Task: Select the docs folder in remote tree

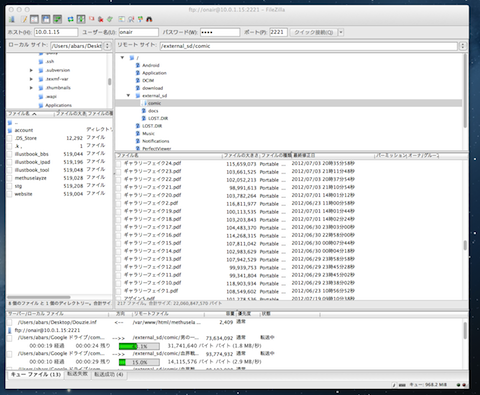Action: [153, 111]
